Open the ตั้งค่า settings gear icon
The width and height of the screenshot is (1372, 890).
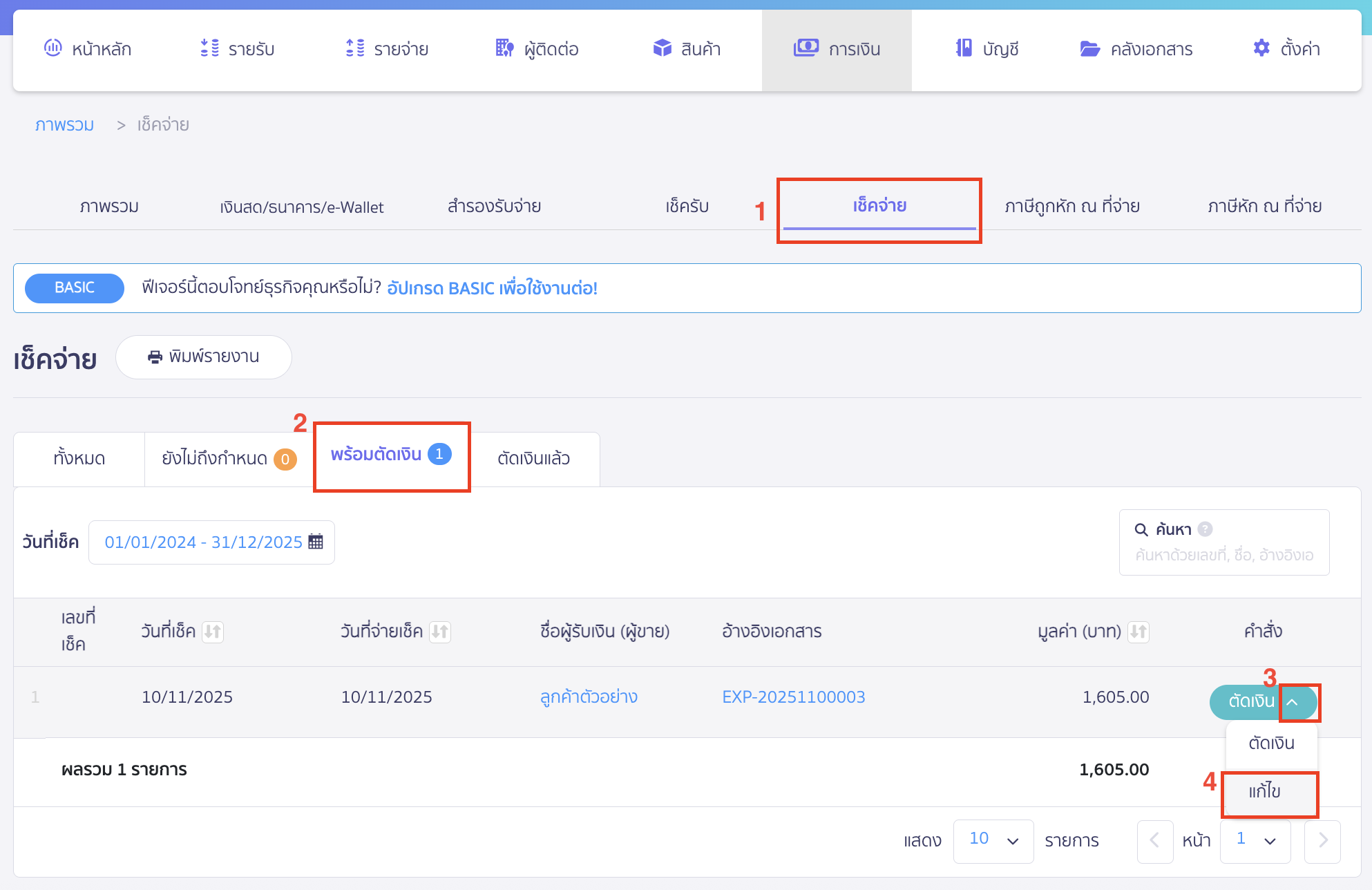(1261, 48)
